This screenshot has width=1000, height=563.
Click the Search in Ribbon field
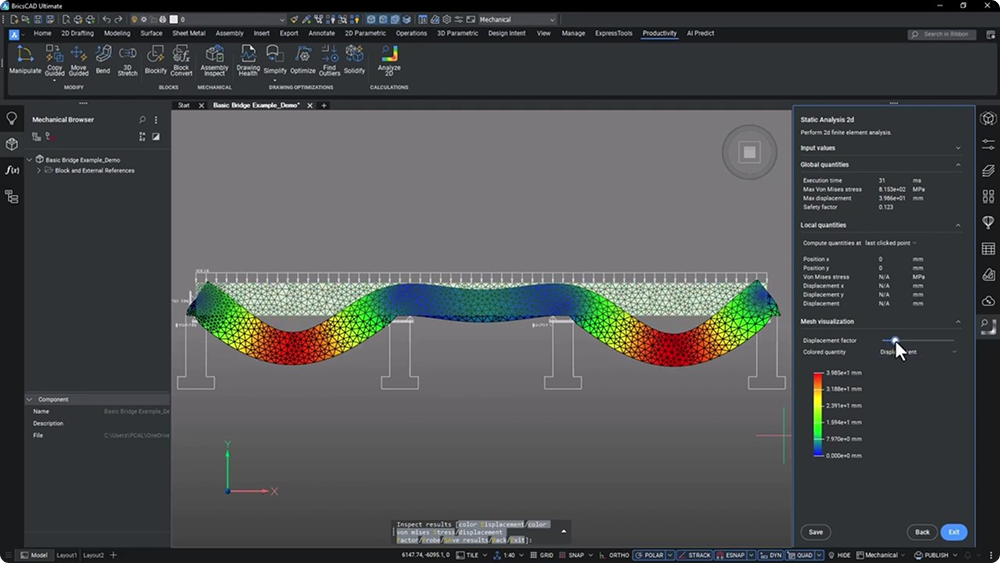tap(946, 34)
